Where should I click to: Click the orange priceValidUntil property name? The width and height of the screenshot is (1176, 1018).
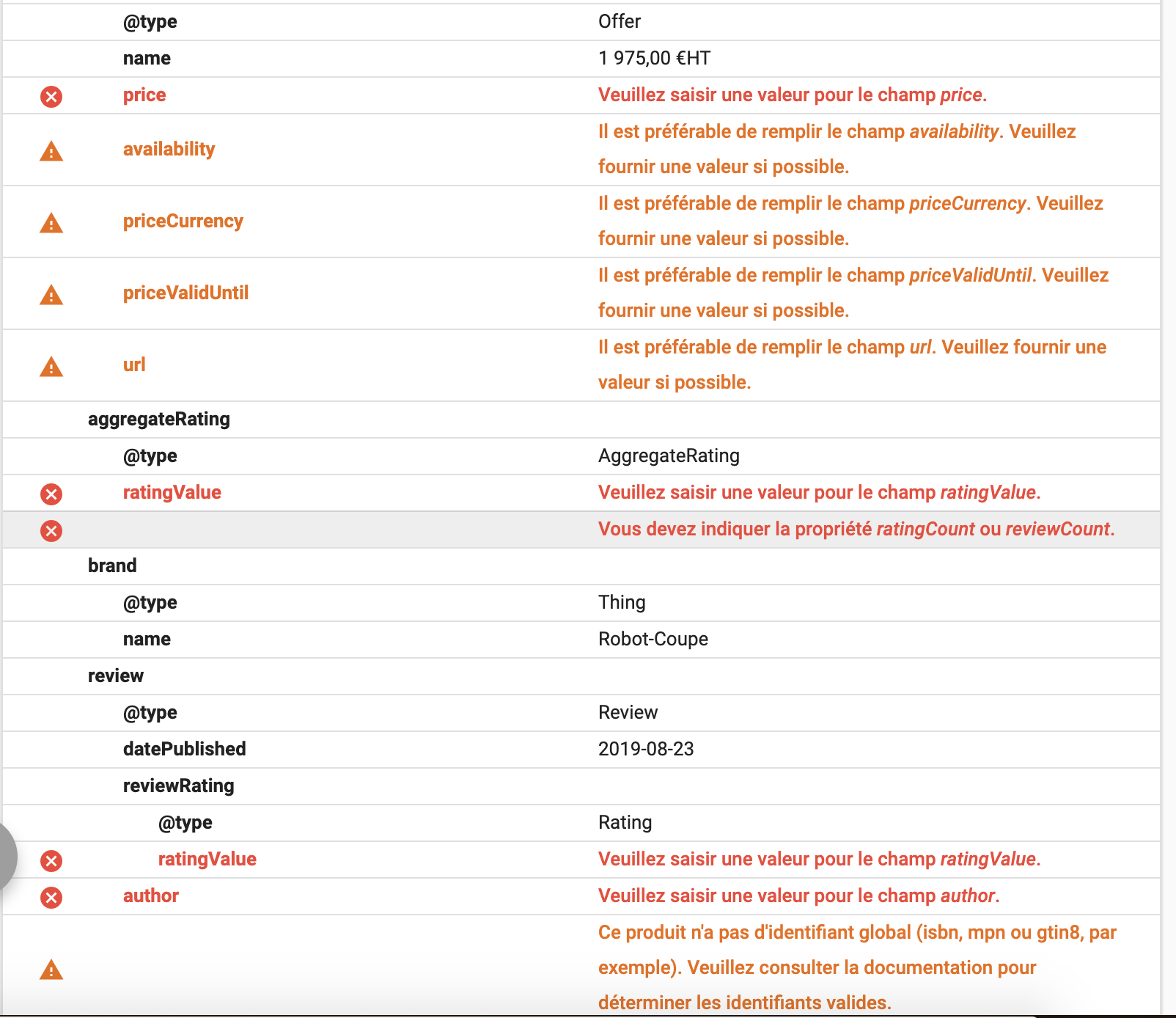click(x=185, y=293)
